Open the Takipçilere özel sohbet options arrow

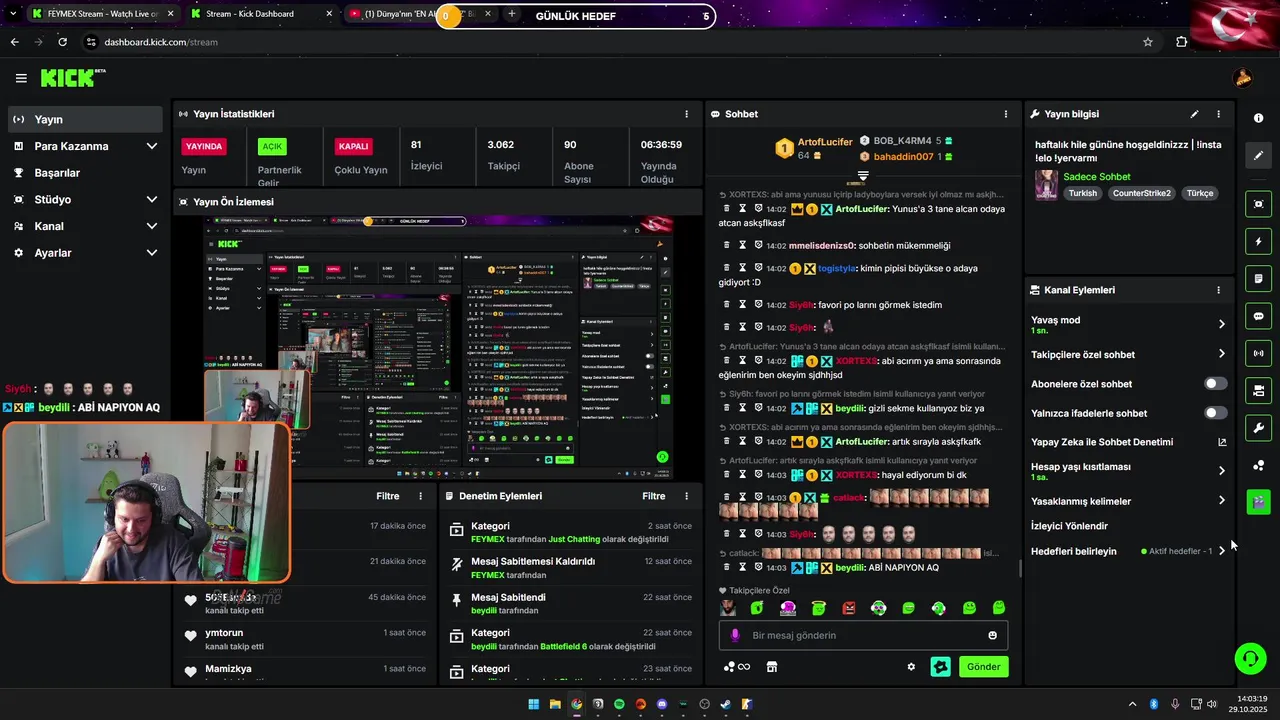(1221, 354)
